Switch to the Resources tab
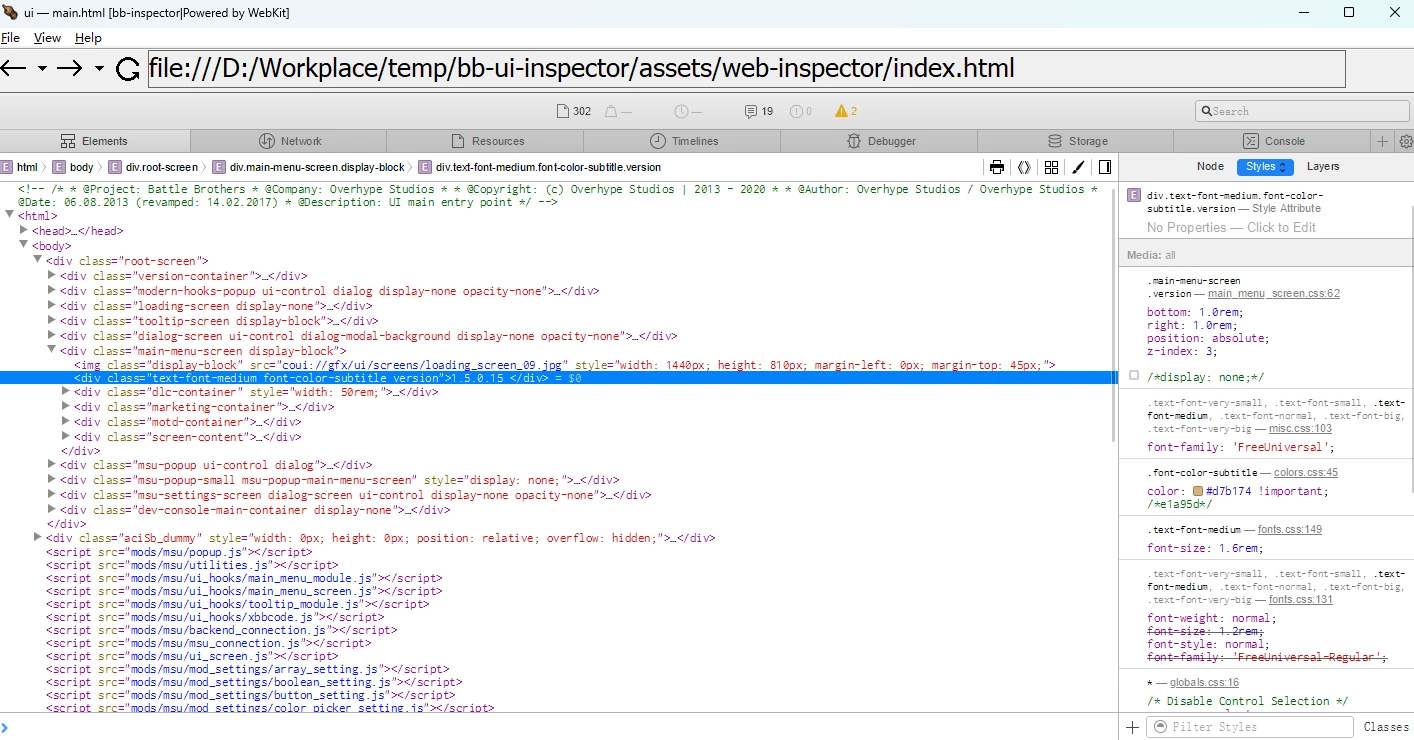The width and height of the screenshot is (1414, 740). [x=487, y=141]
